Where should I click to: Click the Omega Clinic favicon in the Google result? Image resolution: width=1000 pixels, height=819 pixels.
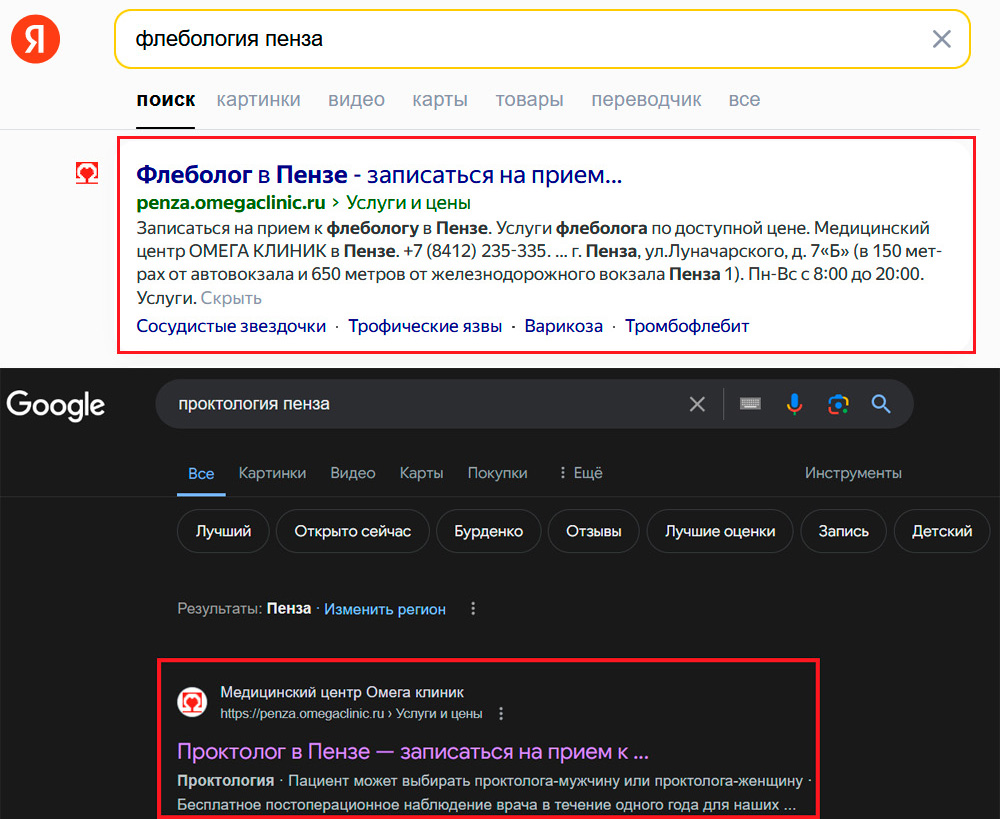[x=192, y=702]
